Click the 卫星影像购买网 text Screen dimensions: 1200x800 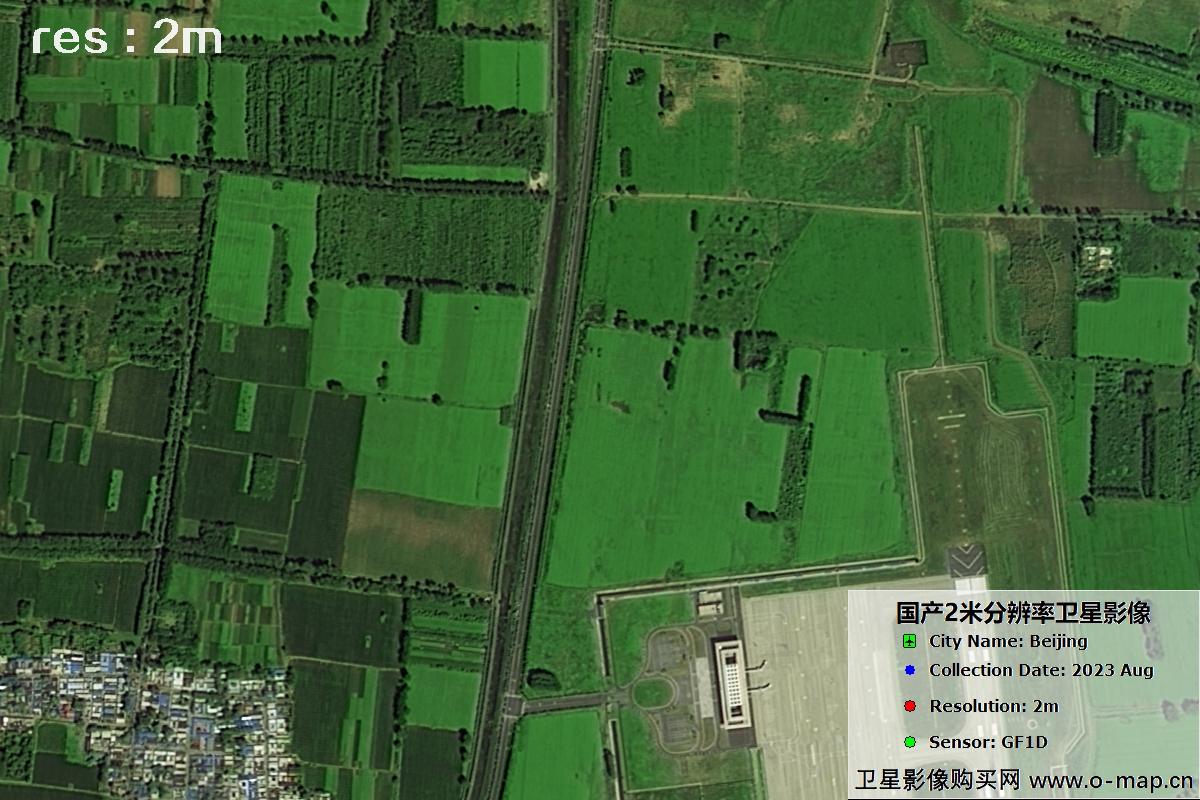[x=937, y=780]
